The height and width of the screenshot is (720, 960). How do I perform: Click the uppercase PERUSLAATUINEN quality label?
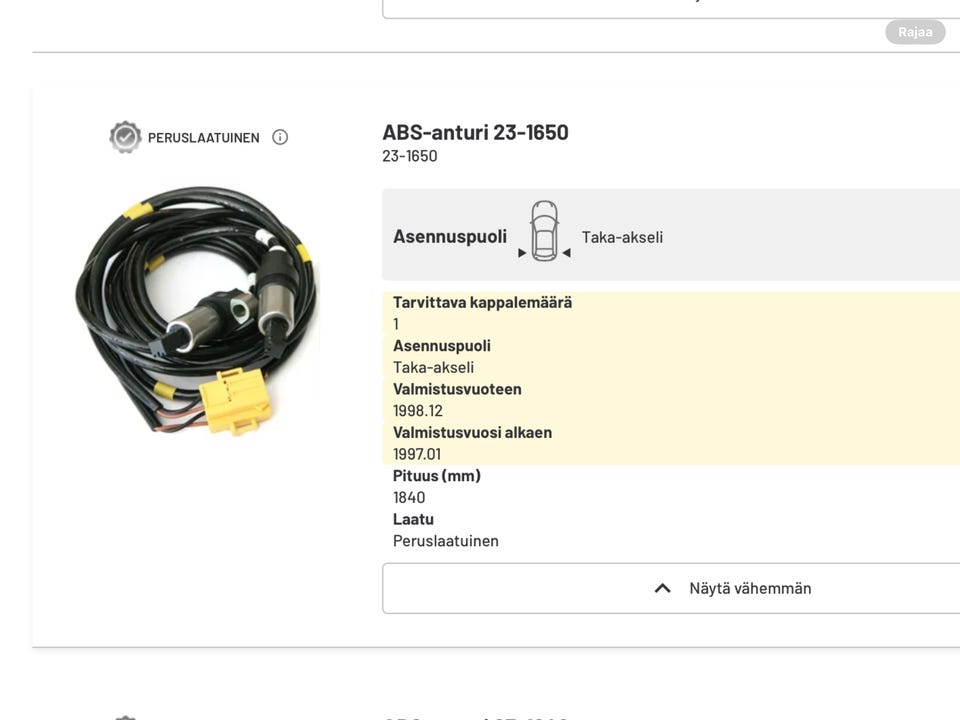pos(203,138)
